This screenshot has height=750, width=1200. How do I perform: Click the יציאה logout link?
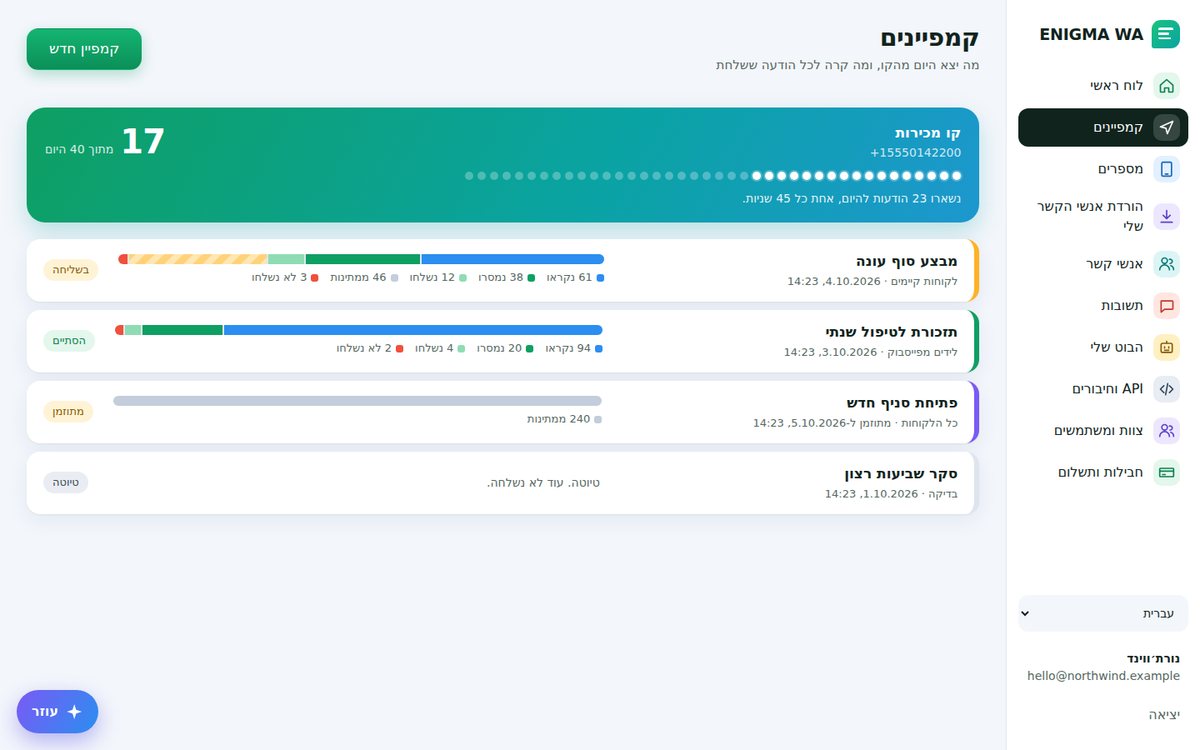[x=1164, y=715]
